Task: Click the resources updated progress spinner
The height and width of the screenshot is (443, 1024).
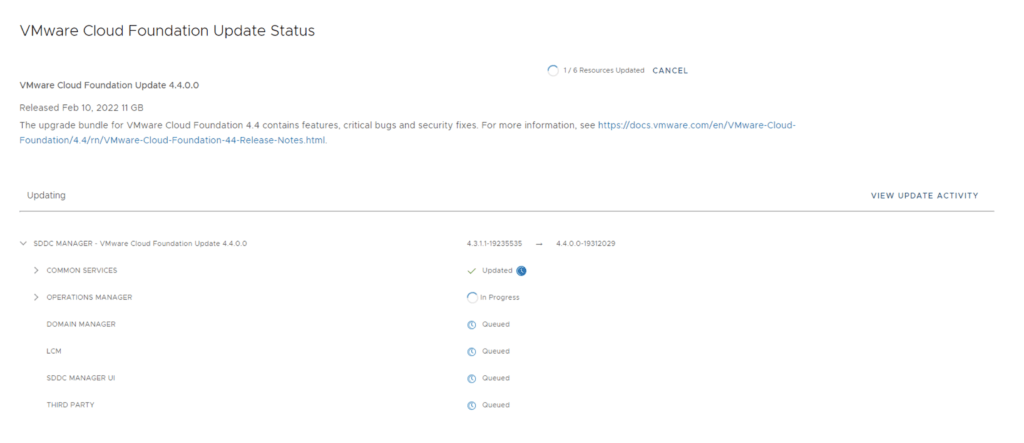Action: [552, 71]
